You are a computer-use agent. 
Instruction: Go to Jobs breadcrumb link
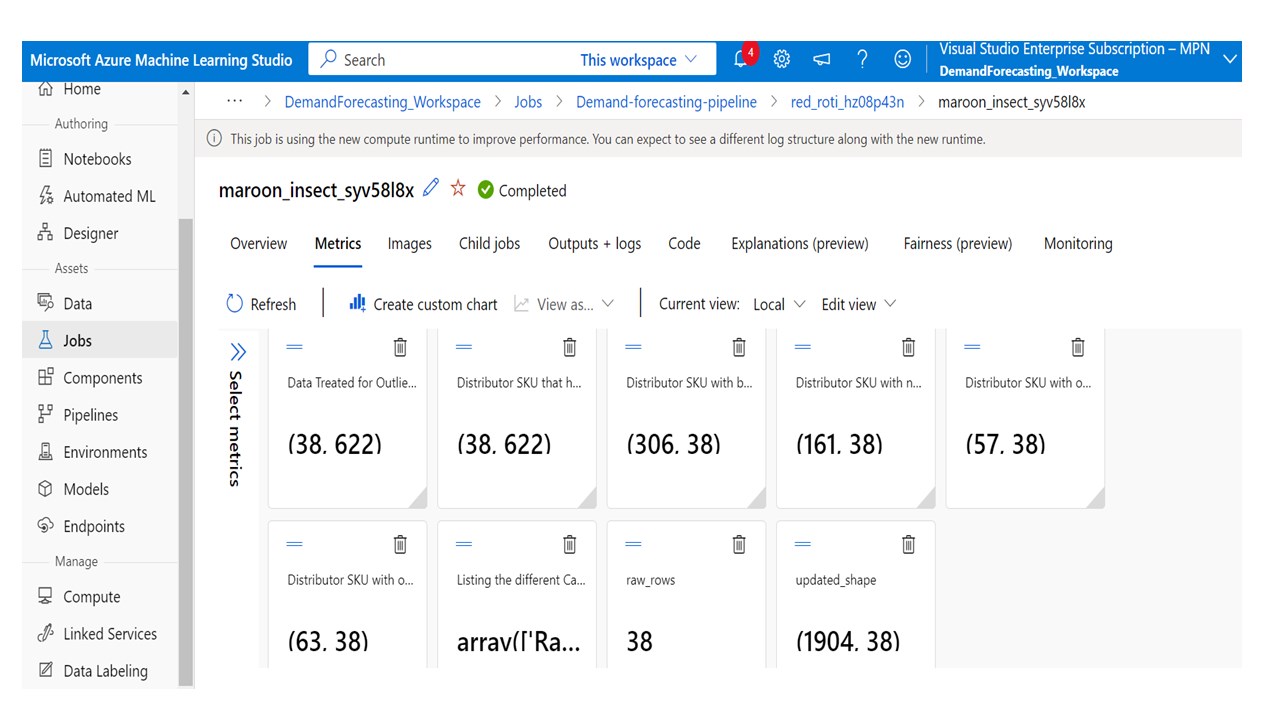point(528,102)
